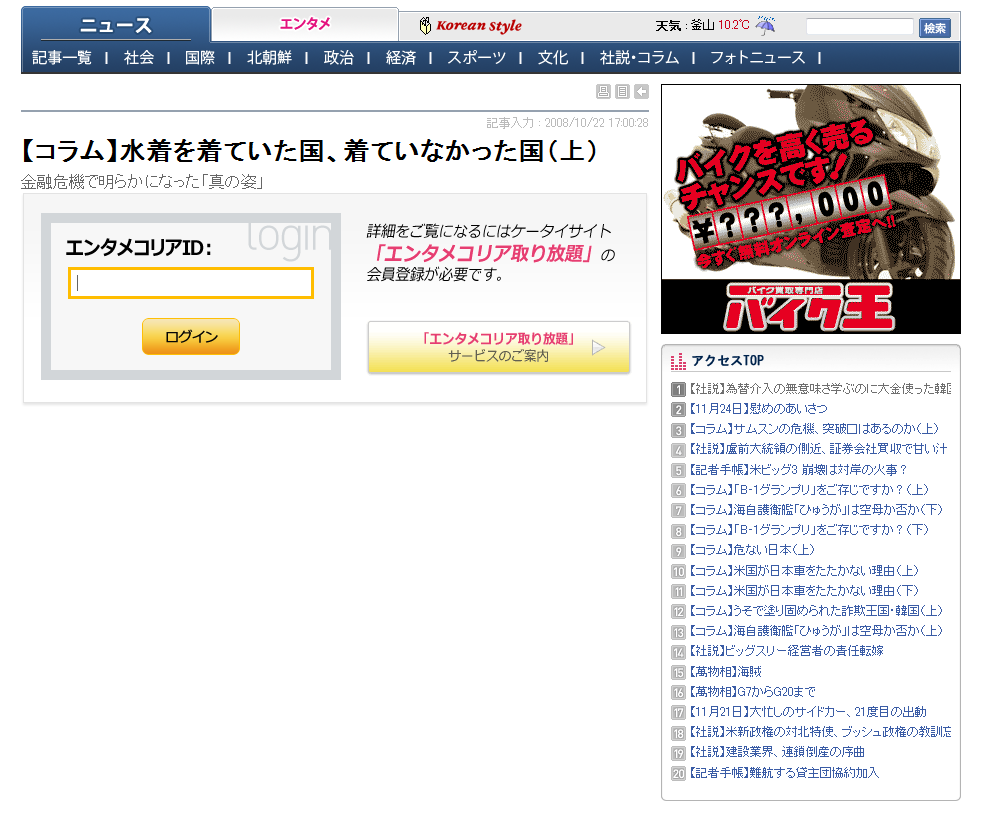Open 海自護衛艦「ひゅうが」は空母か否か（下） link
This screenshot has height=826, width=982.
816,510
